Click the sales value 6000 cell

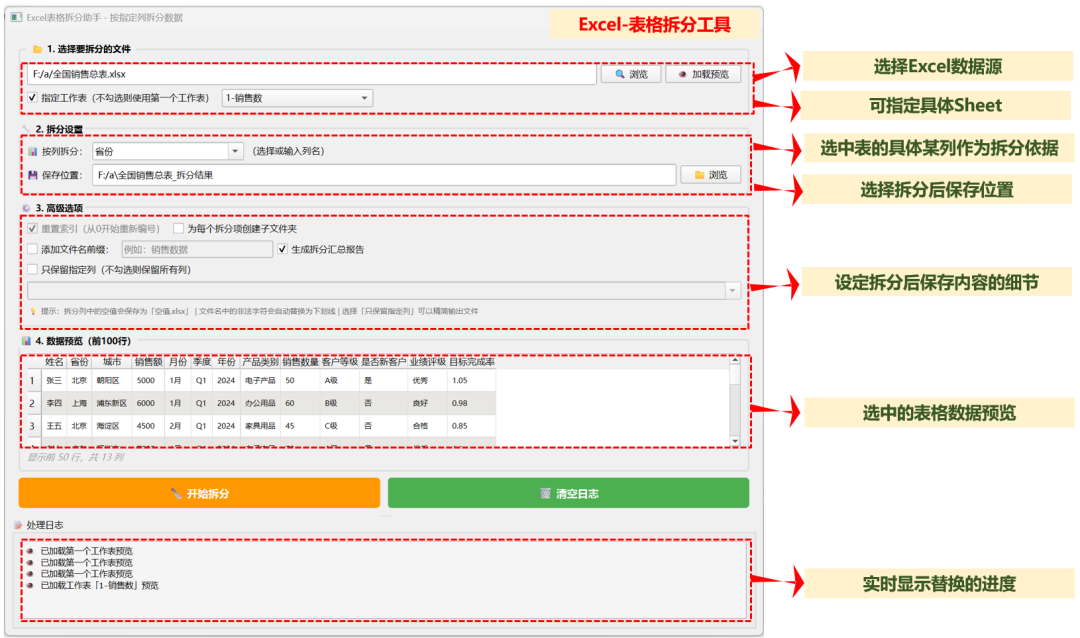[x=149, y=403]
